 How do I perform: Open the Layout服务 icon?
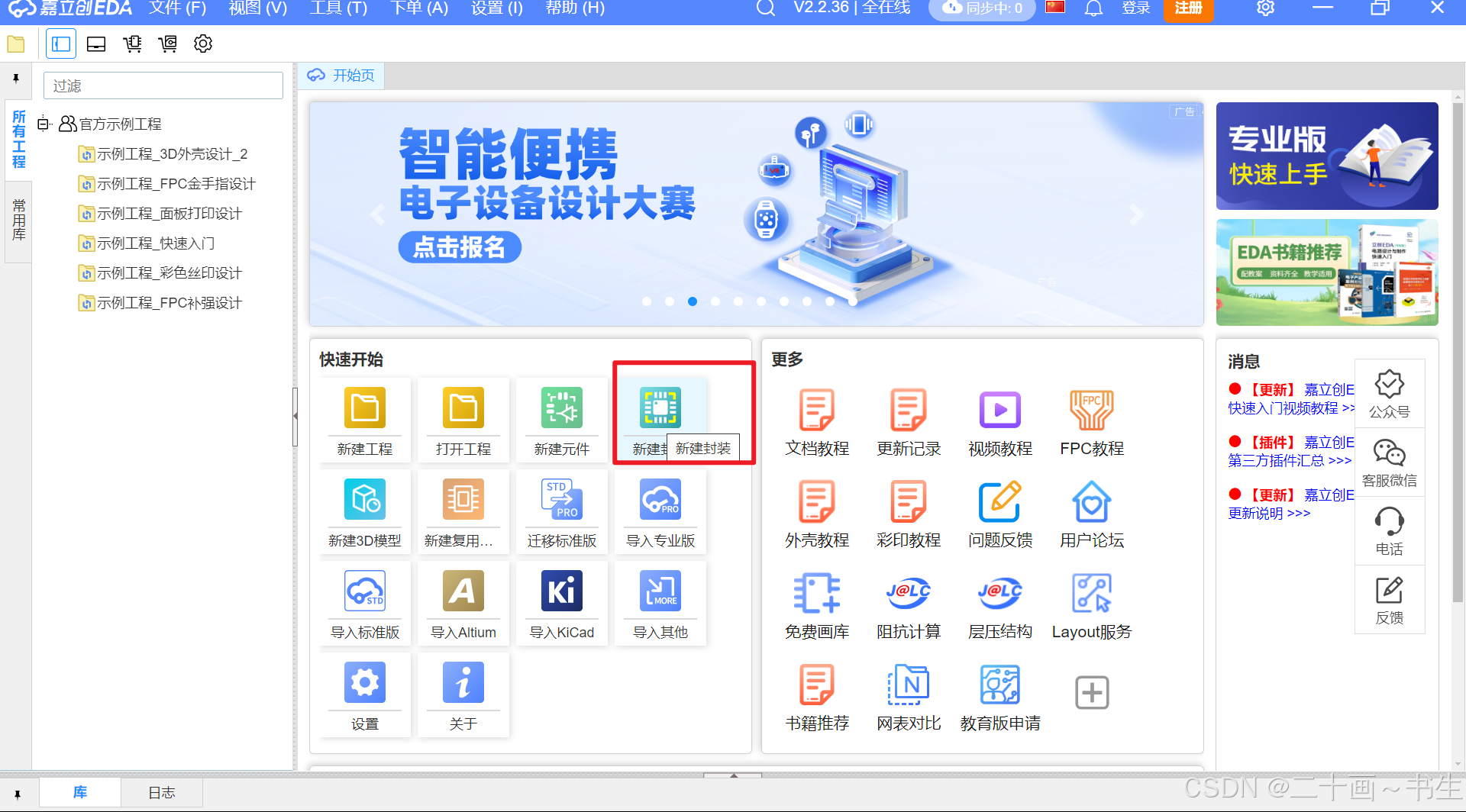point(1092,593)
